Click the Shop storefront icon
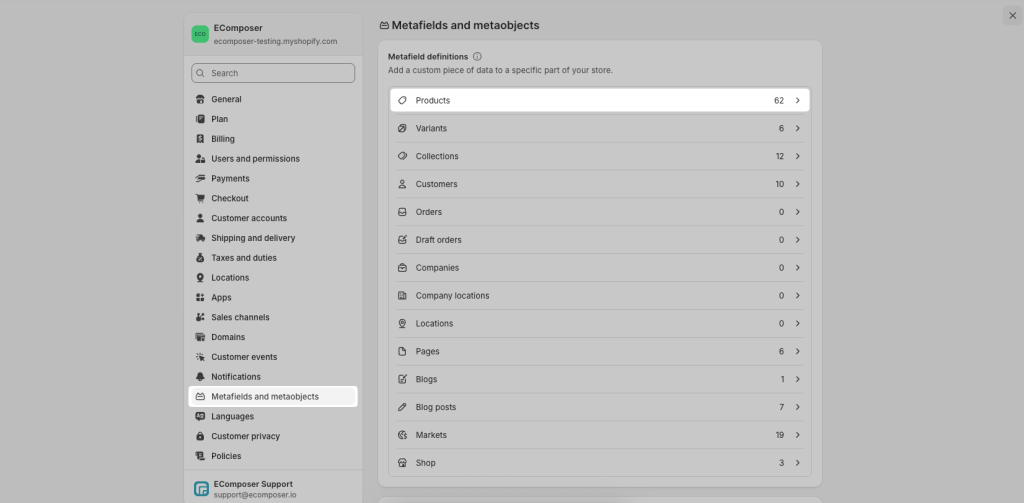The height and width of the screenshot is (503, 1024). point(402,463)
